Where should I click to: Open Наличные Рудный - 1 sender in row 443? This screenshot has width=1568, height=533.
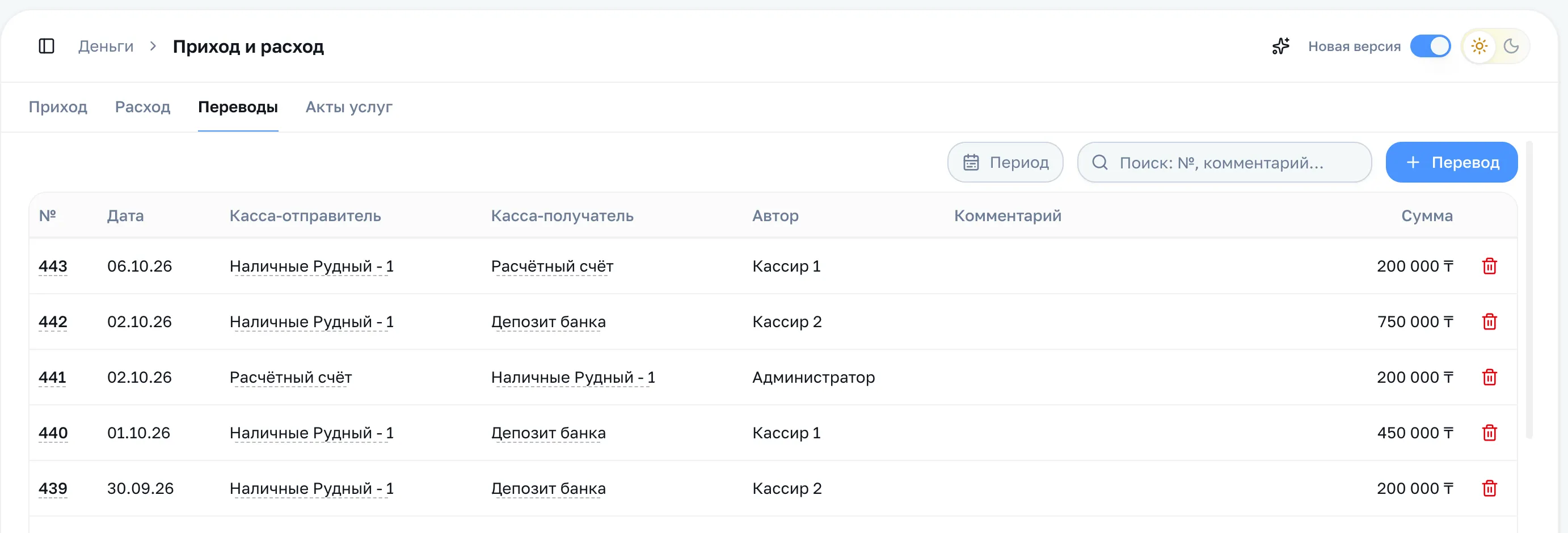click(x=311, y=266)
